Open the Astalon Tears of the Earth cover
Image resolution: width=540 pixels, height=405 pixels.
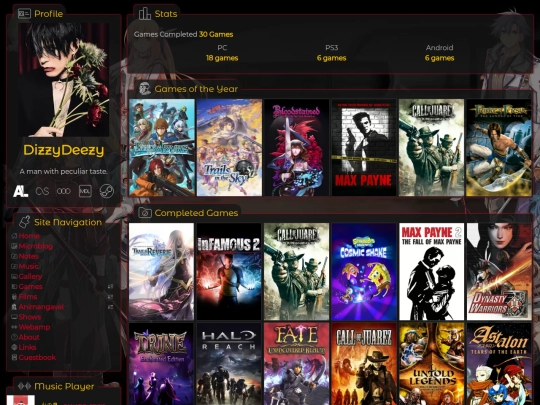tap(499, 364)
